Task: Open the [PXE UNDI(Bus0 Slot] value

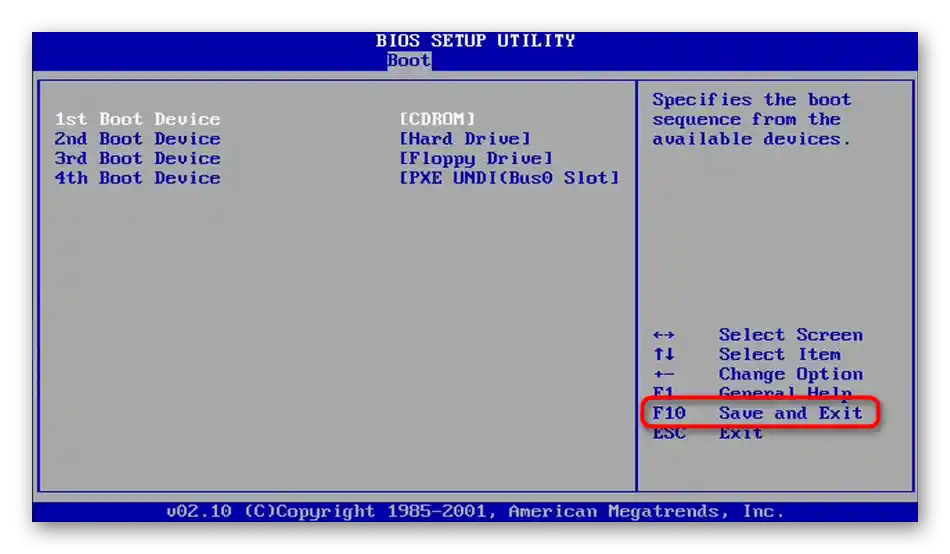Action: [x=509, y=178]
